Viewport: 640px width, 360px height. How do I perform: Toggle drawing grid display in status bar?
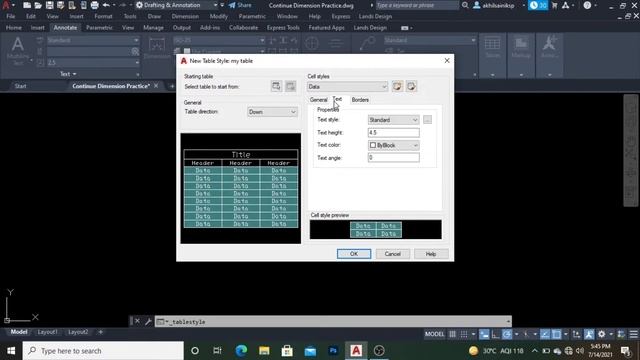(x=453, y=334)
